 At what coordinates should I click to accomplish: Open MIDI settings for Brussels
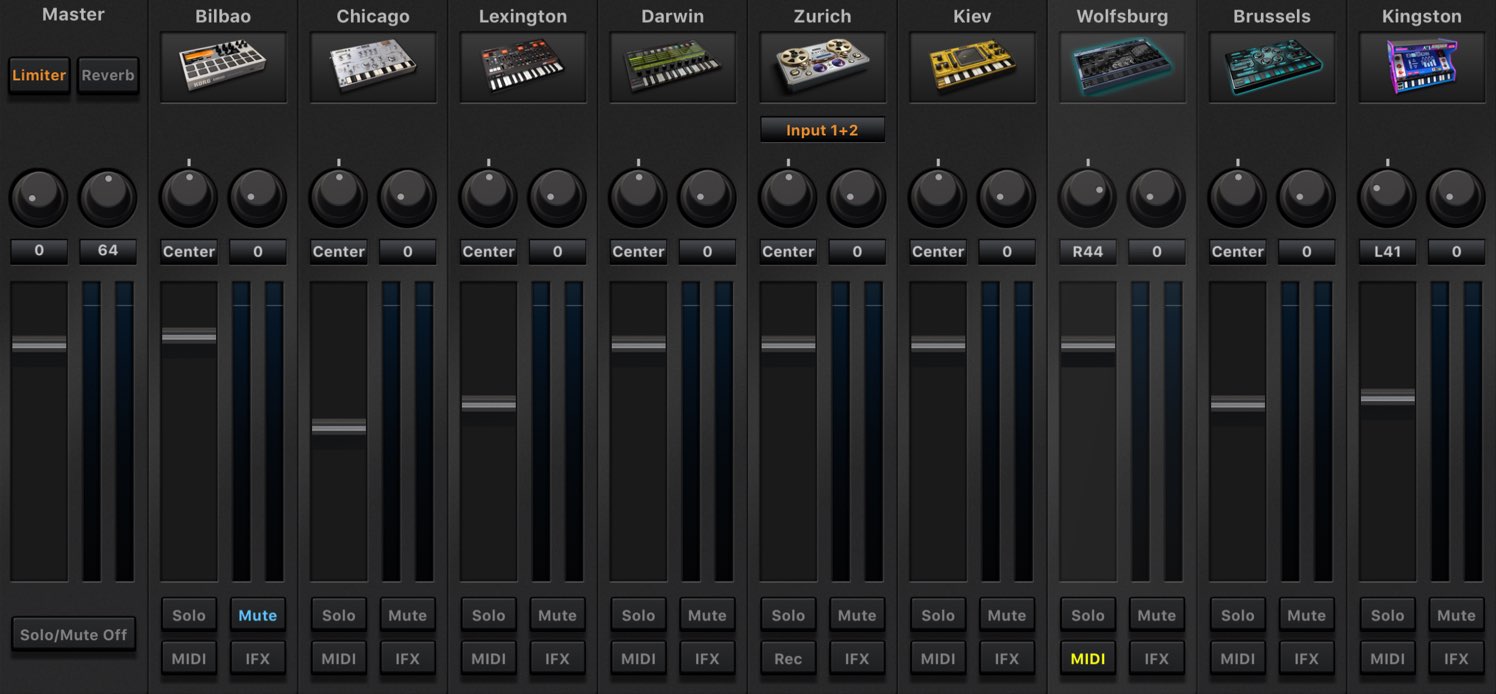pyautogui.click(x=1238, y=659)
